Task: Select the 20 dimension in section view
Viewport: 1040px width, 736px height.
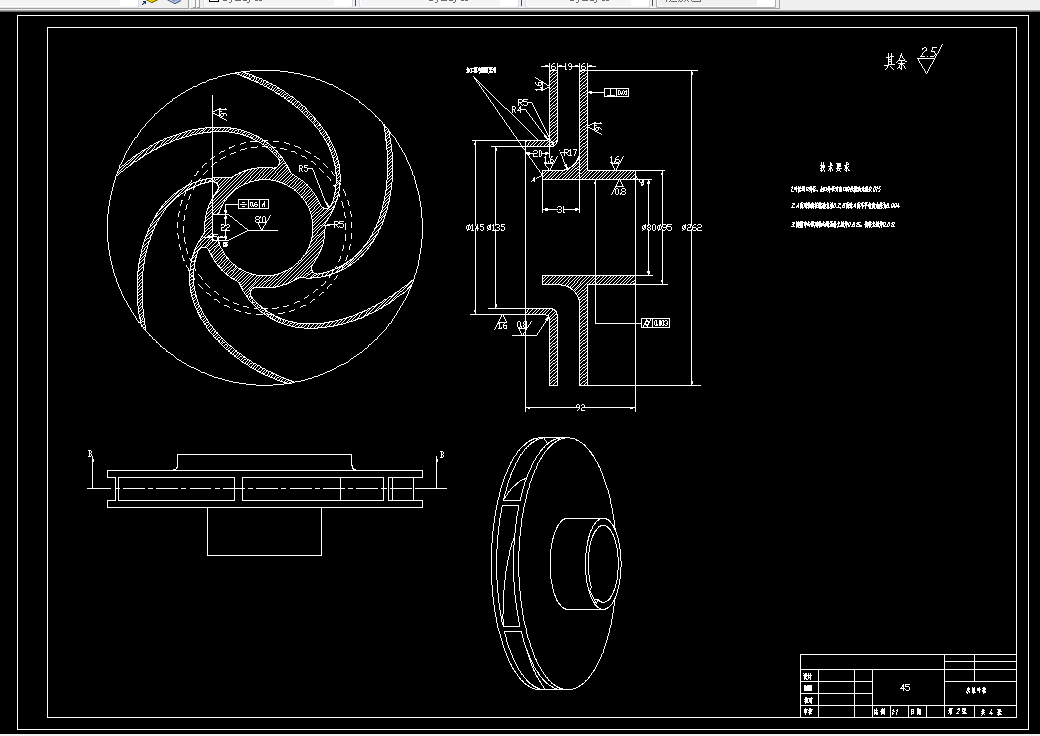Action: 537,153
